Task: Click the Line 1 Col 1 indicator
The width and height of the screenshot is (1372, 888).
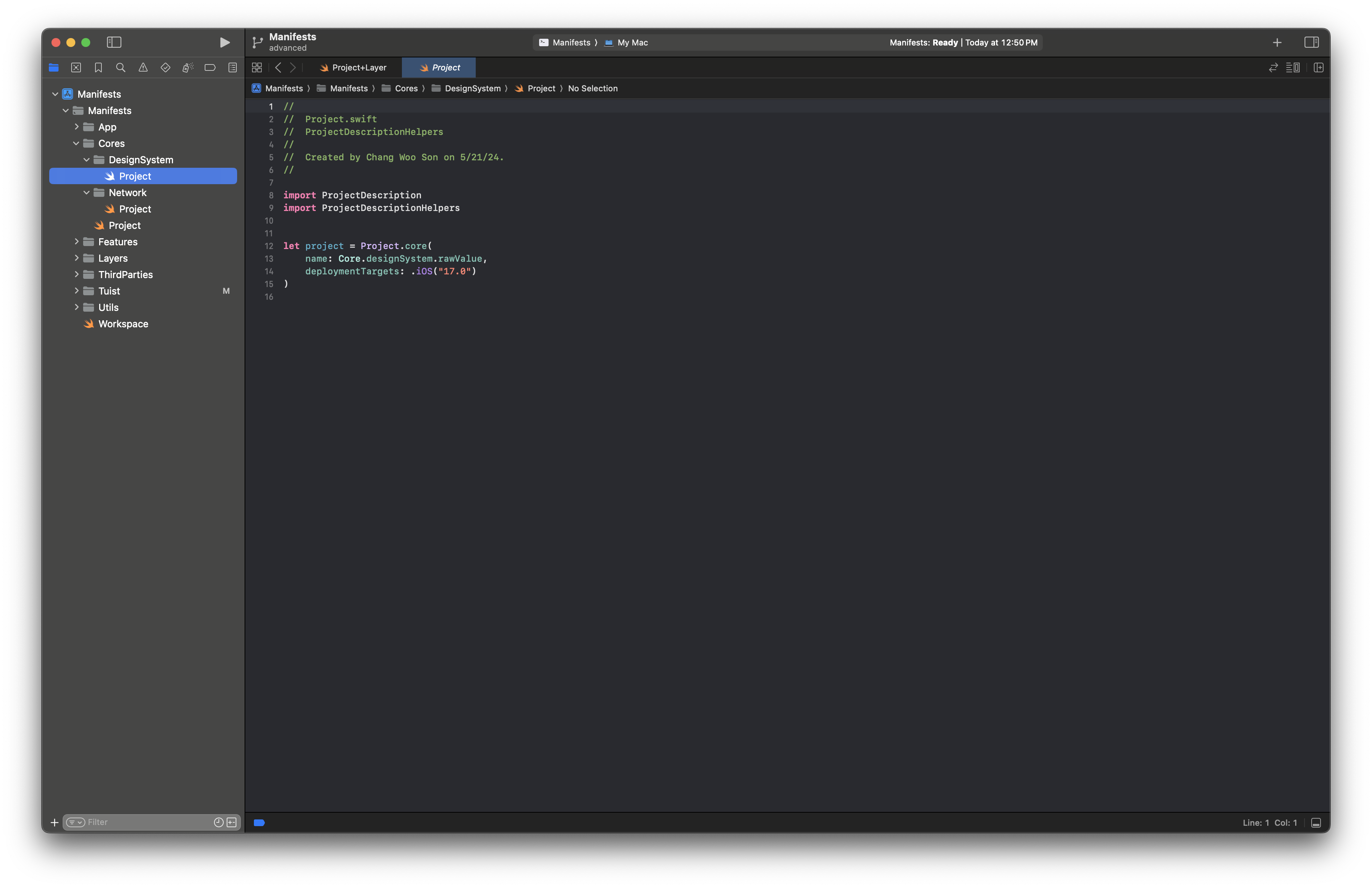Action: (1270, 822)
